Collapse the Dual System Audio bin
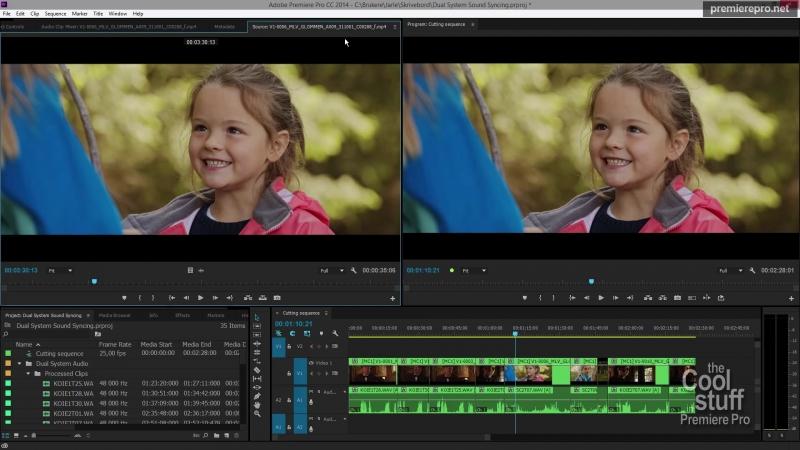 (x=19, y=363)
